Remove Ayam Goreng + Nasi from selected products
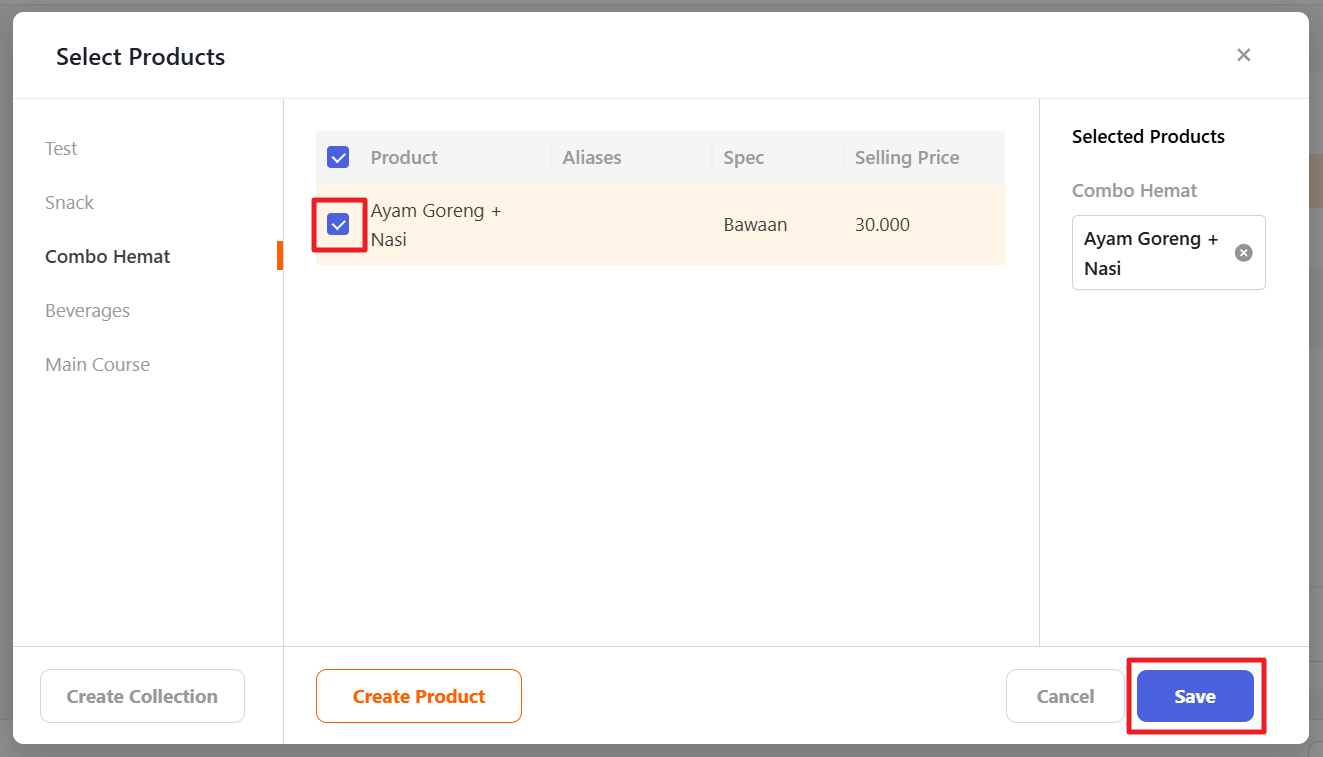 click(x=1243, y=253)
